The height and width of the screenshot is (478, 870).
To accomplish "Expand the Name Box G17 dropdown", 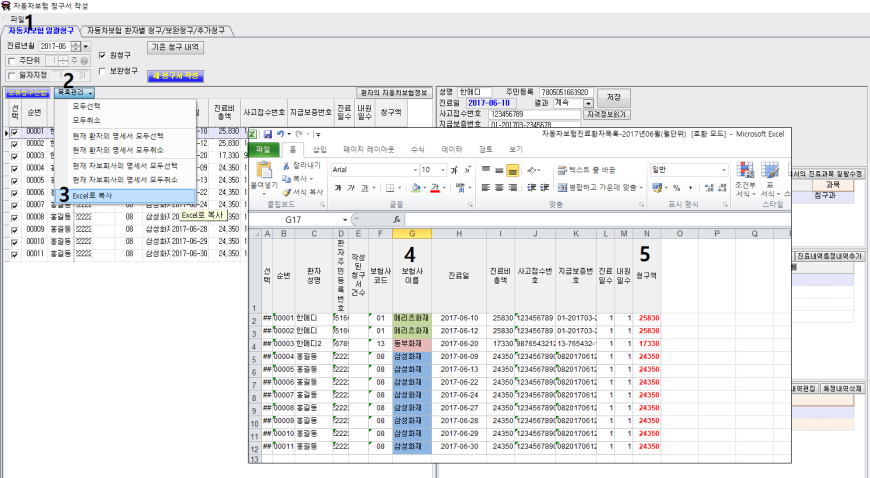I will tap(345, 220).
